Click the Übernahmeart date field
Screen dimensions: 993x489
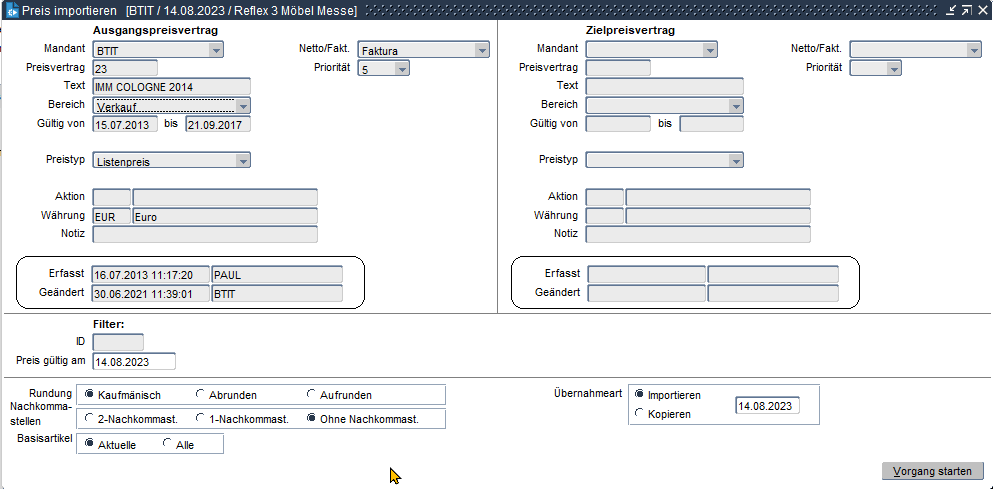pyautogui.click(x=766, y=406)
